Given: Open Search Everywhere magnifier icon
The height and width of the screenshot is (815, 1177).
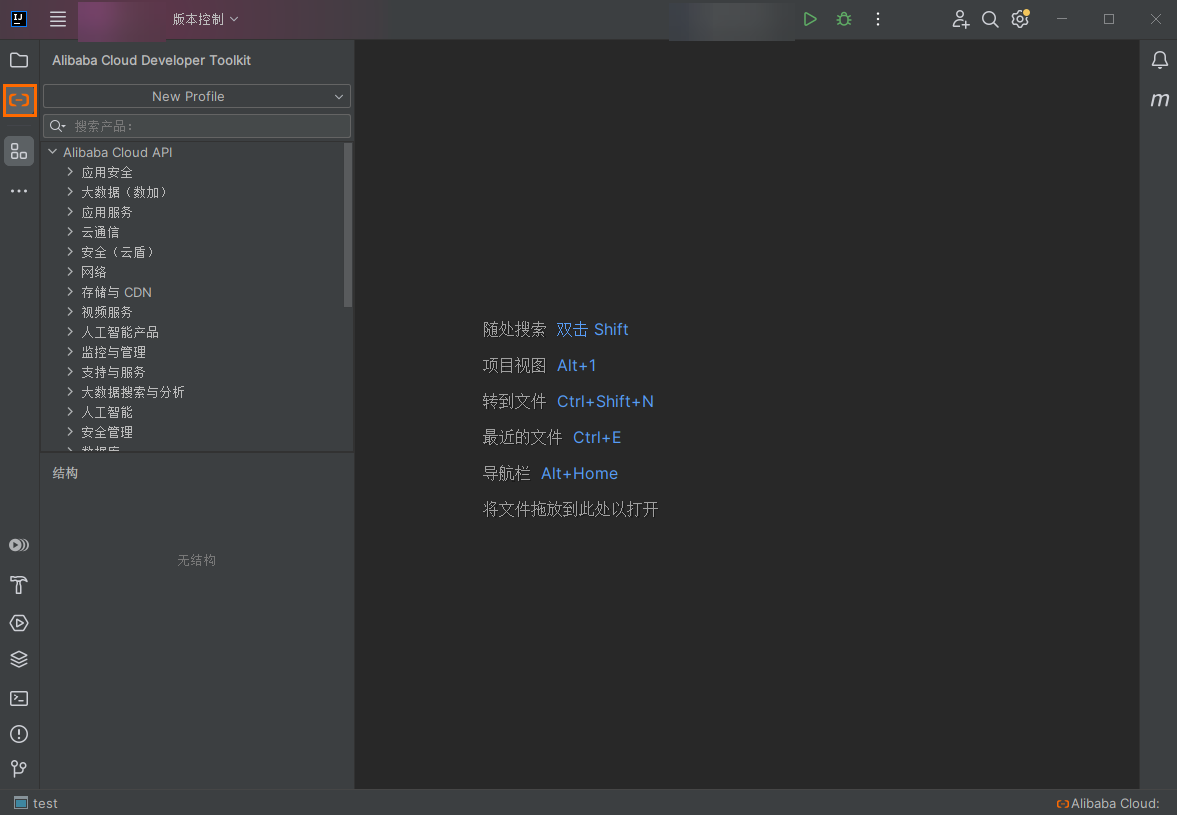Looking at the screenshot, I should coord(990,19).
